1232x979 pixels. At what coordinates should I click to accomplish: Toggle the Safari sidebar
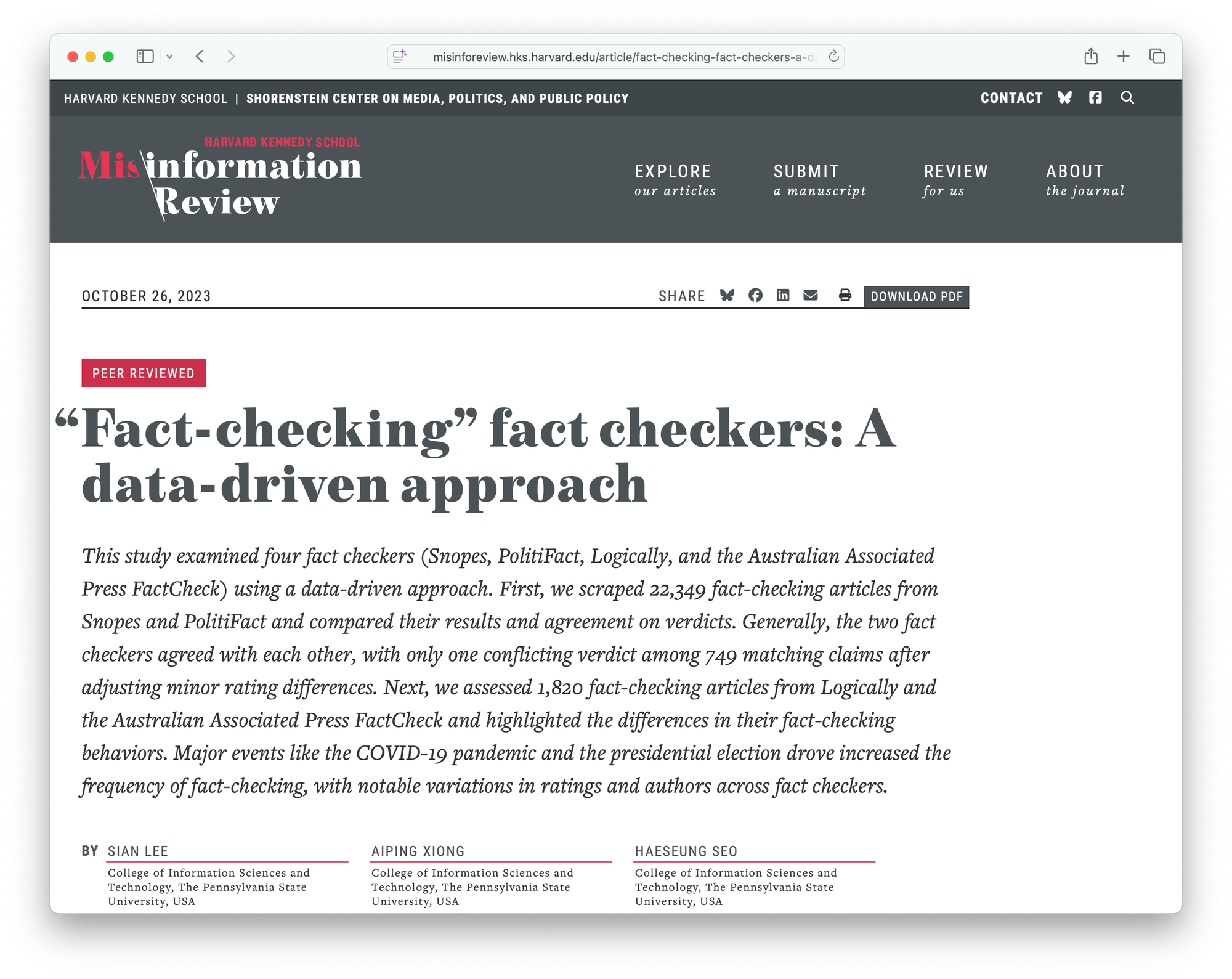pos(145,57)
